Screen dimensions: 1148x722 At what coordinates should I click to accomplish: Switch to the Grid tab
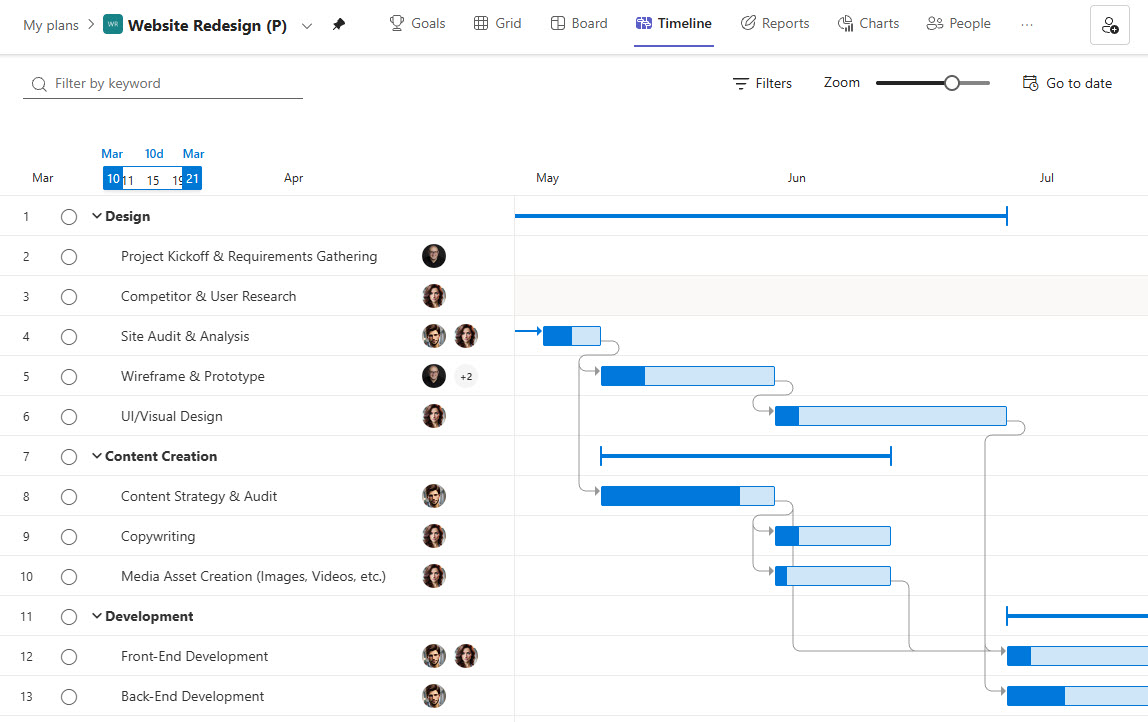[497, 23]
